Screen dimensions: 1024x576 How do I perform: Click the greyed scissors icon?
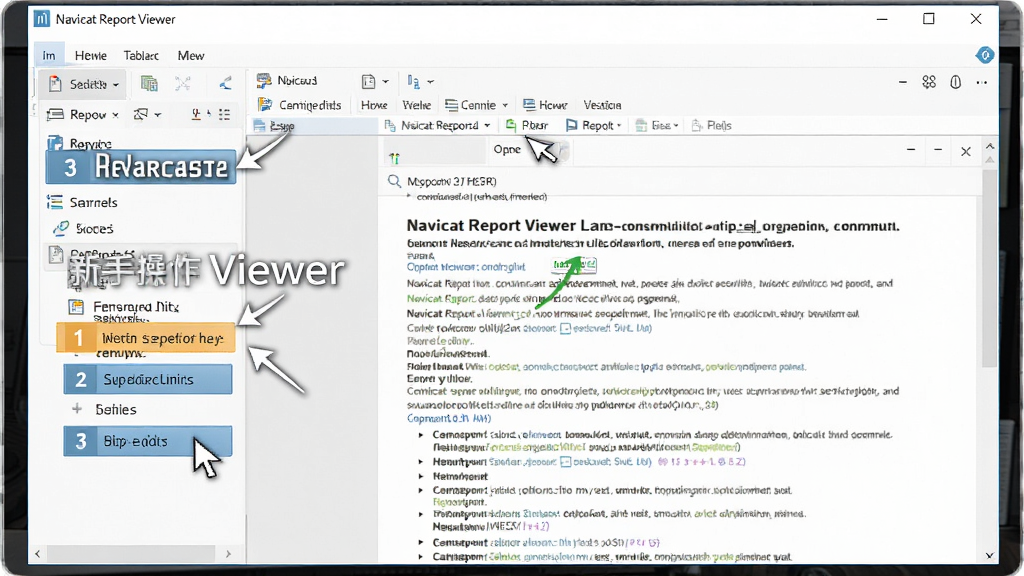(x=183, y=84)
